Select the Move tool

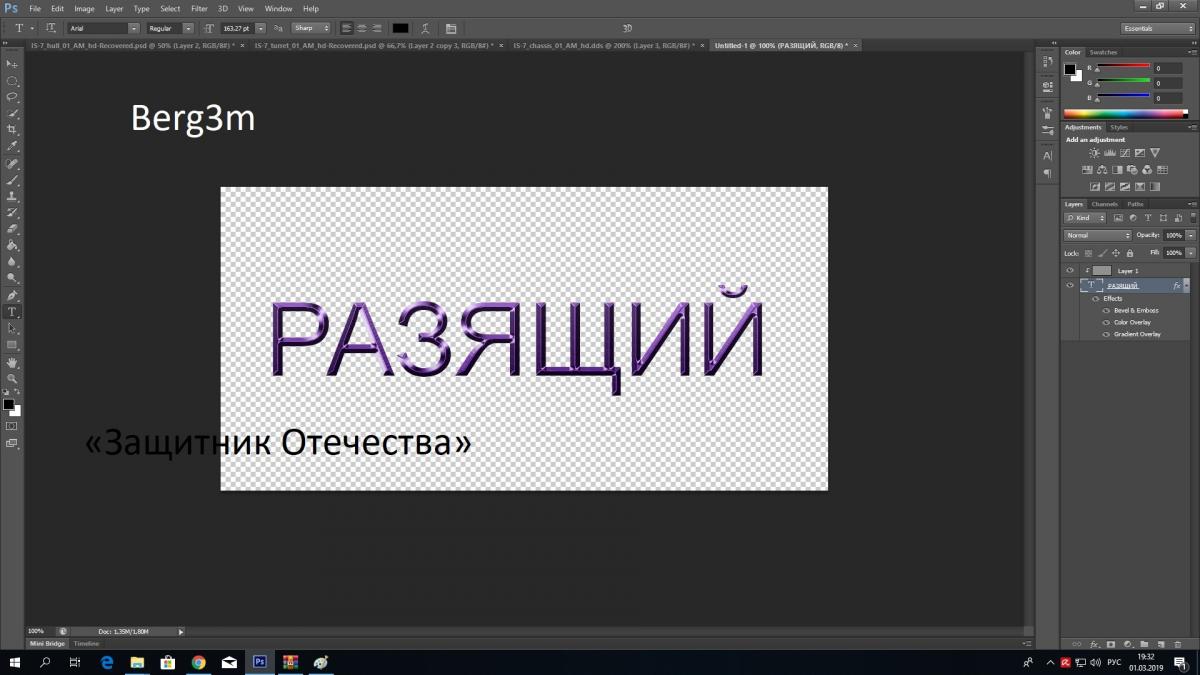coord(12,64)
